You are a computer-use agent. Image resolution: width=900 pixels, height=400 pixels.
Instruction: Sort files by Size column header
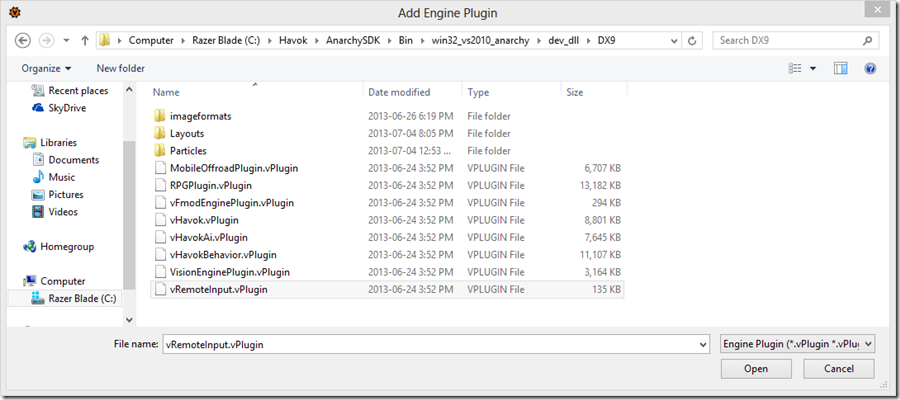[575, 92]
